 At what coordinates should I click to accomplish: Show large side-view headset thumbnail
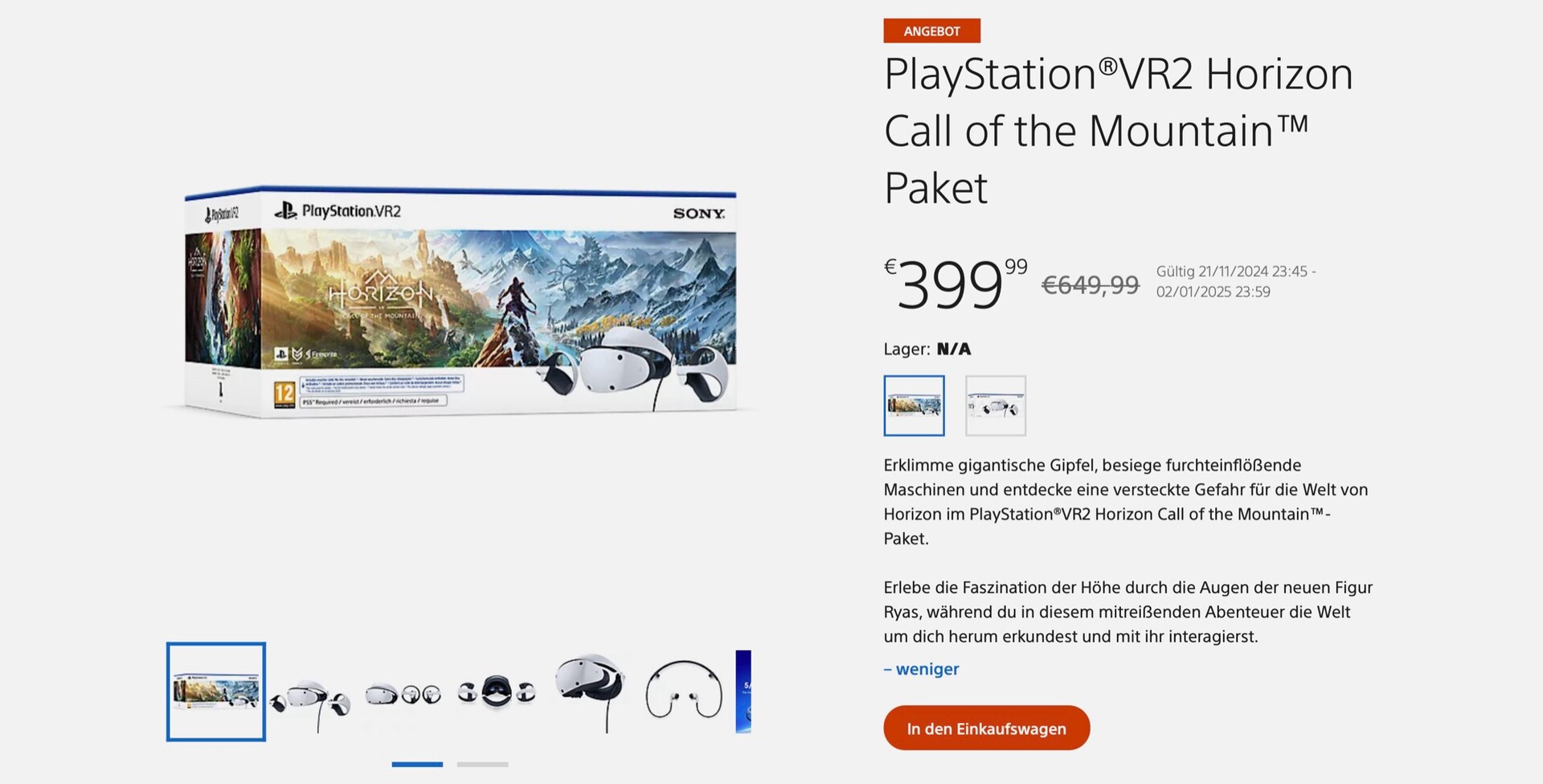(591, 689)
